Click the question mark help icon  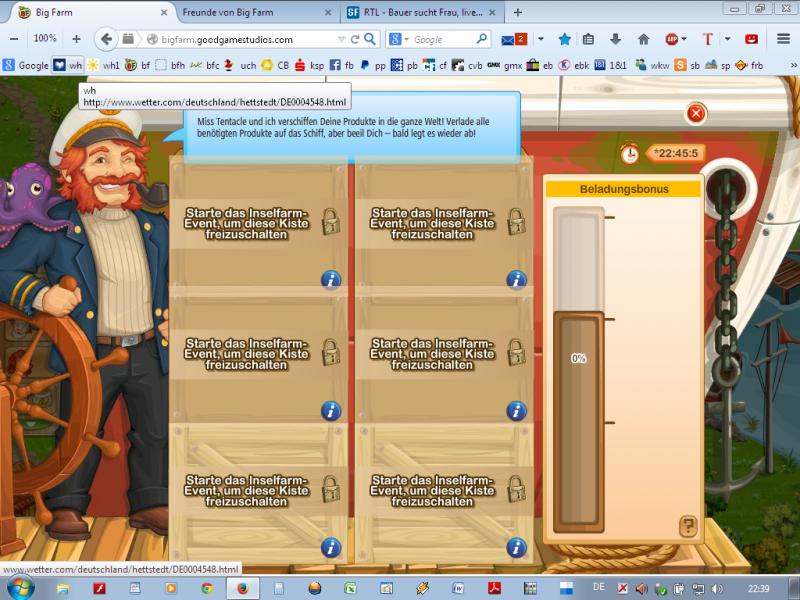click(688, 526)
